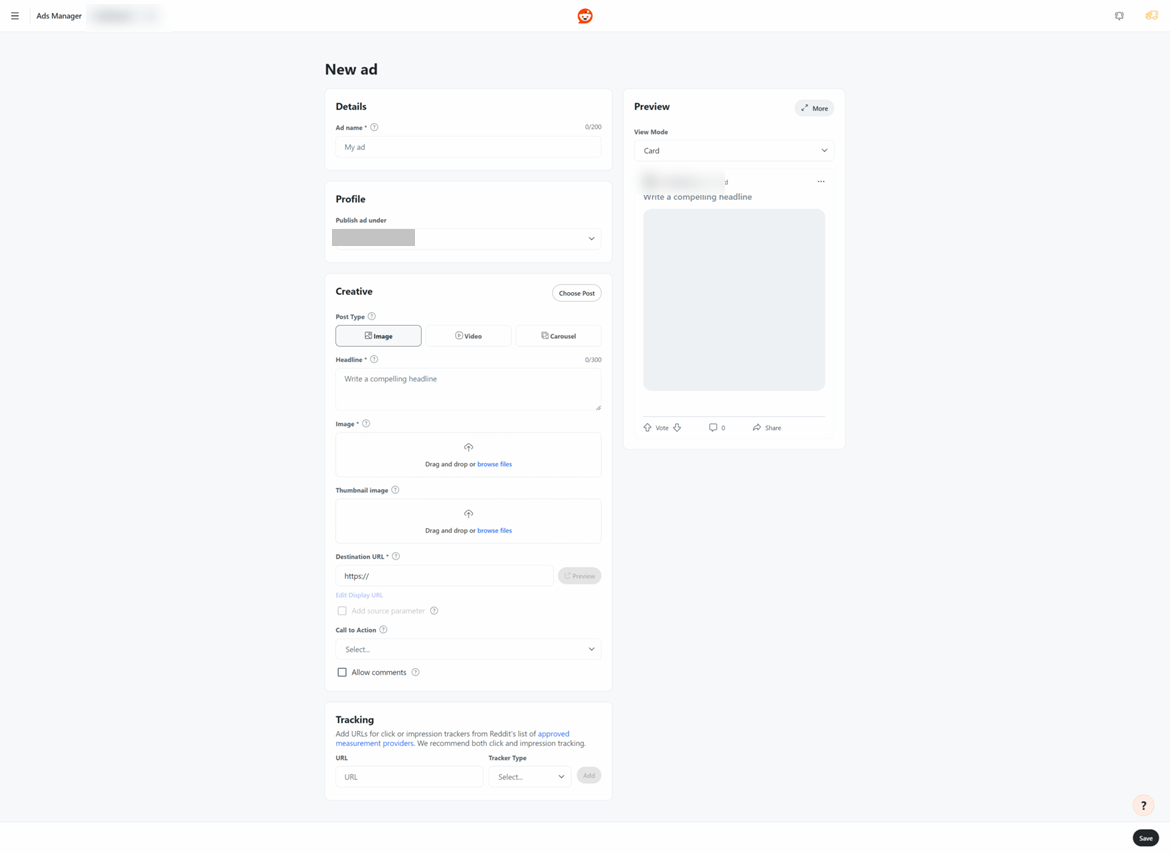
Task: Open the help question mark bubble
Action: (x=1143, y=806)
